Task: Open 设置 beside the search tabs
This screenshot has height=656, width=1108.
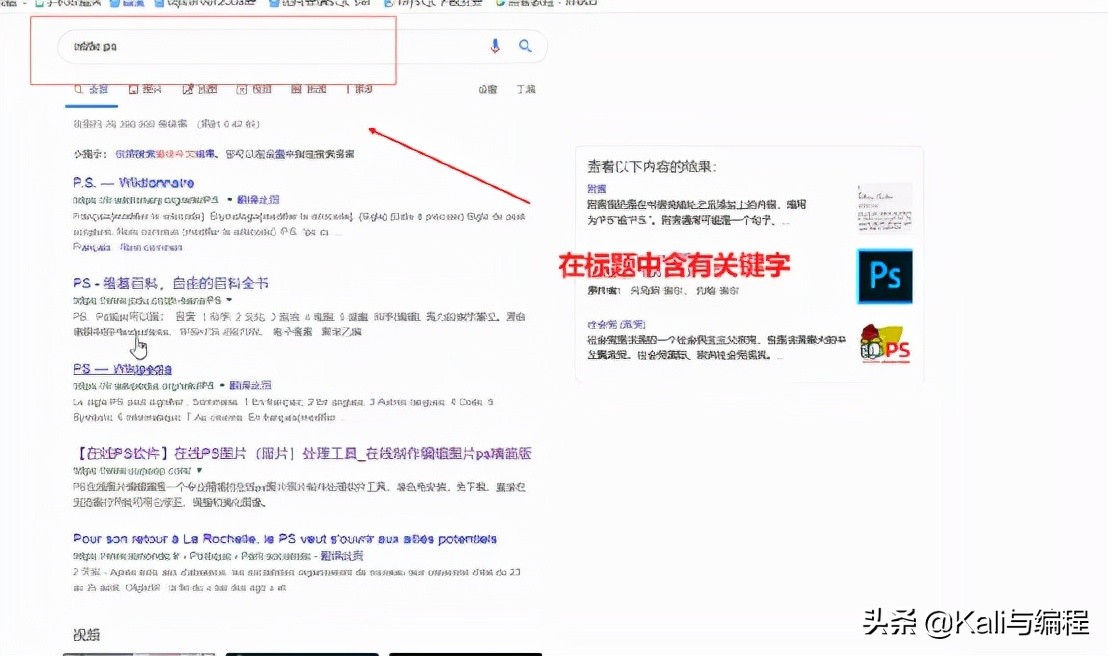Action: 488,89
